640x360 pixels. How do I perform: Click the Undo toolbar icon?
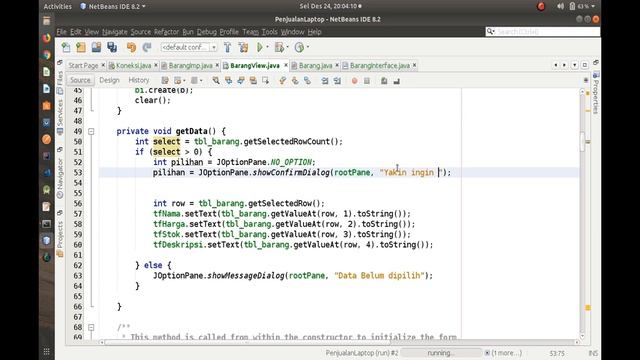[131, 47]
